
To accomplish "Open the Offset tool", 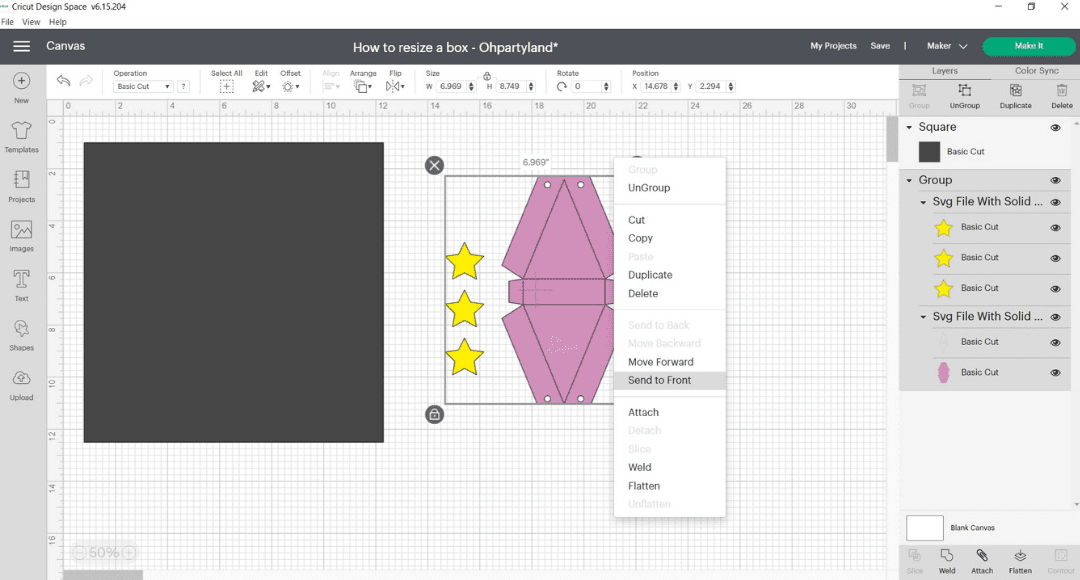I will pos(290,86).
